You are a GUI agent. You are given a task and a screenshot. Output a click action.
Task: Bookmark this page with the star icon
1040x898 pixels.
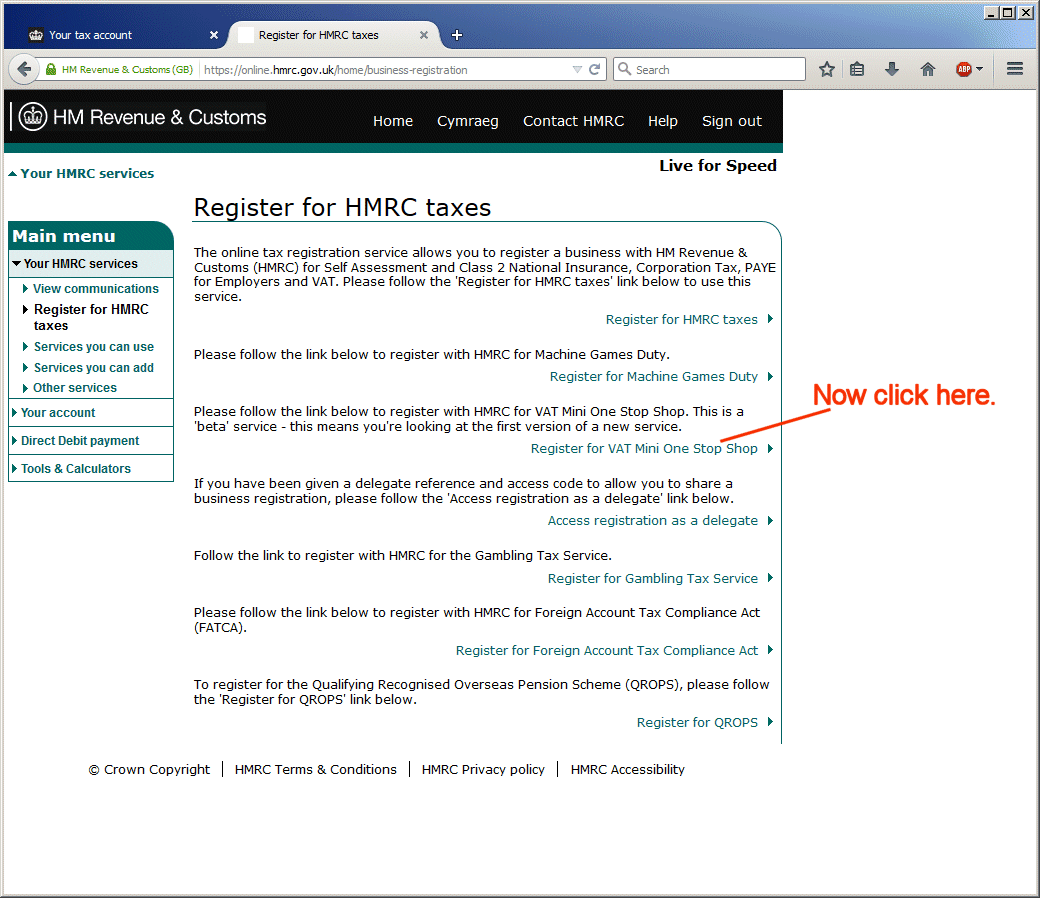point(826,69)
